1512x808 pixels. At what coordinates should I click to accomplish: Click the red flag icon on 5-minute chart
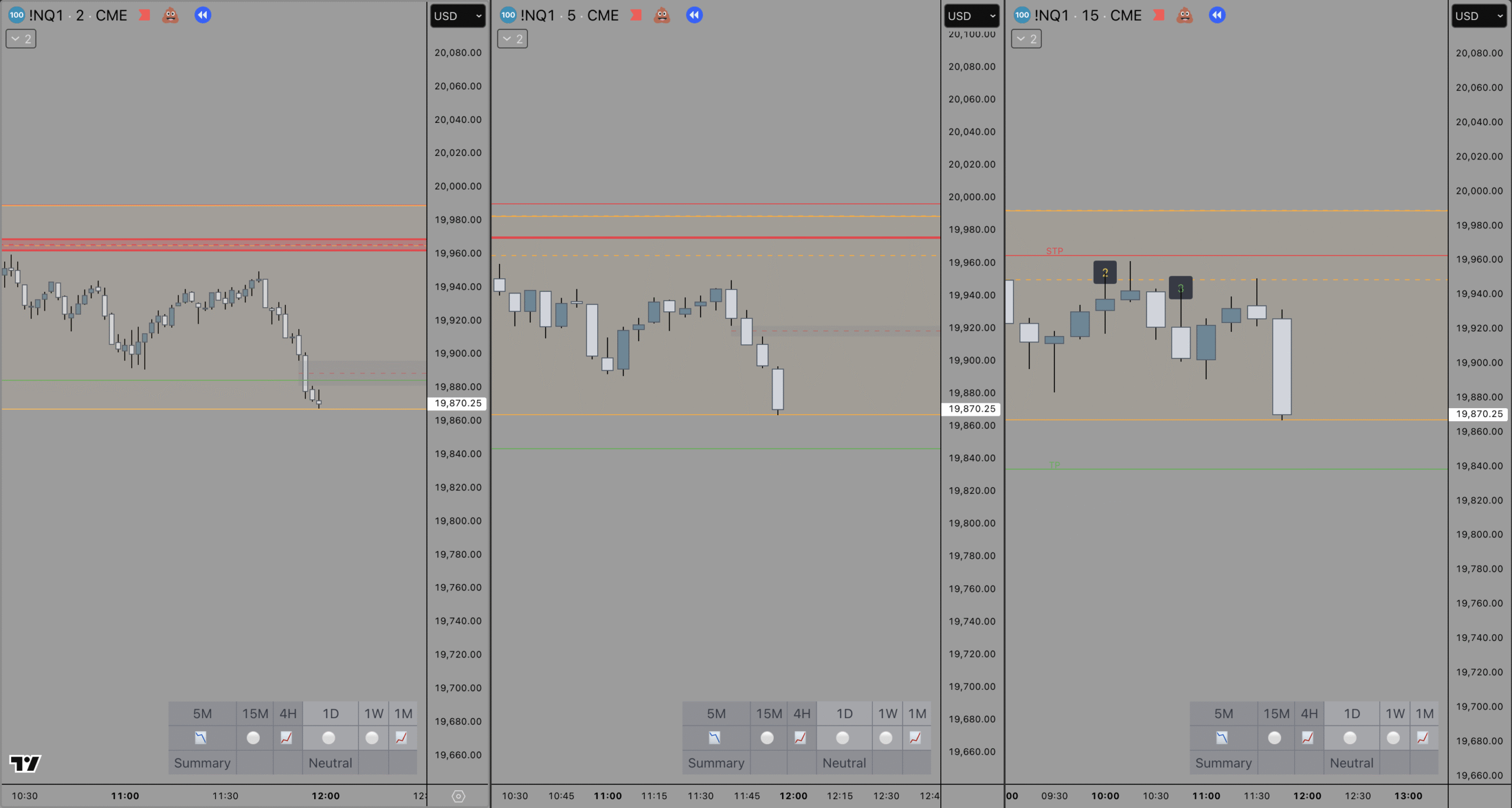tap(636, 15)
